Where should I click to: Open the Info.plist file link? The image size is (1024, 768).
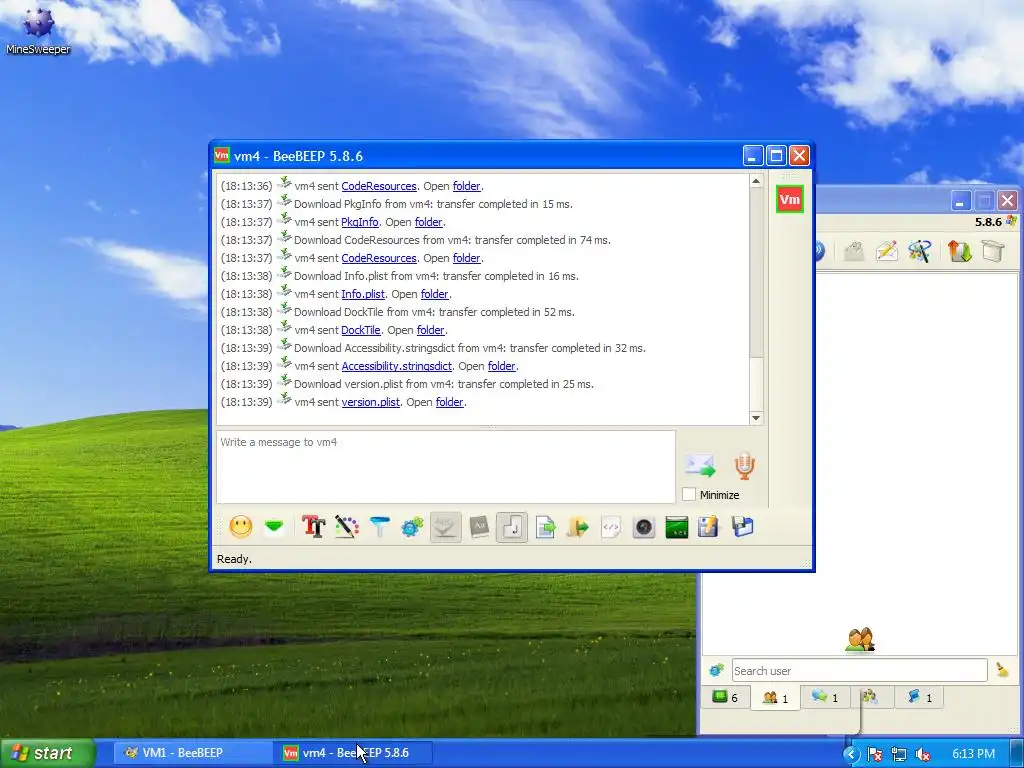363,294
